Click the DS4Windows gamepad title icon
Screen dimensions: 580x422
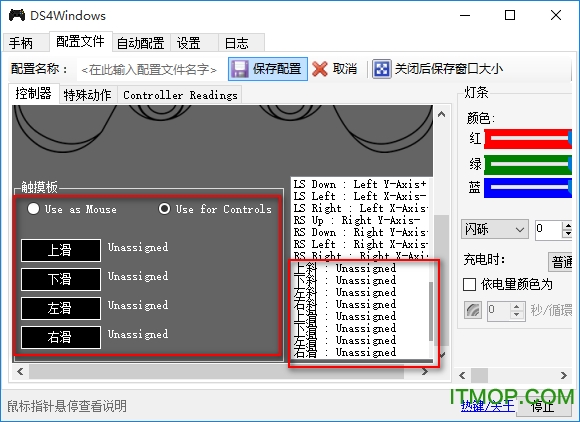(x=17, y=15)
